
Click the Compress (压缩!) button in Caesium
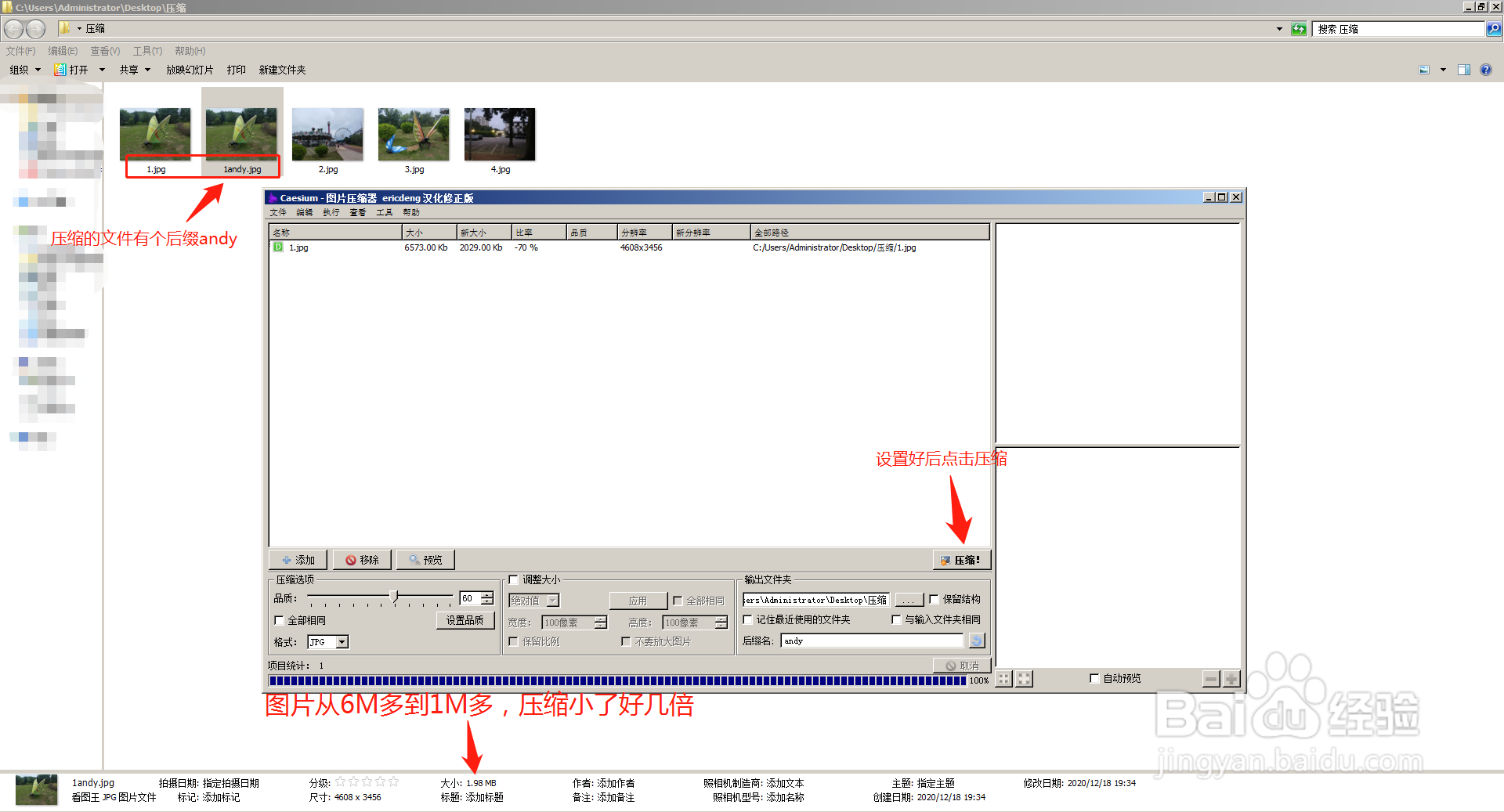click(x=961, y=560)
